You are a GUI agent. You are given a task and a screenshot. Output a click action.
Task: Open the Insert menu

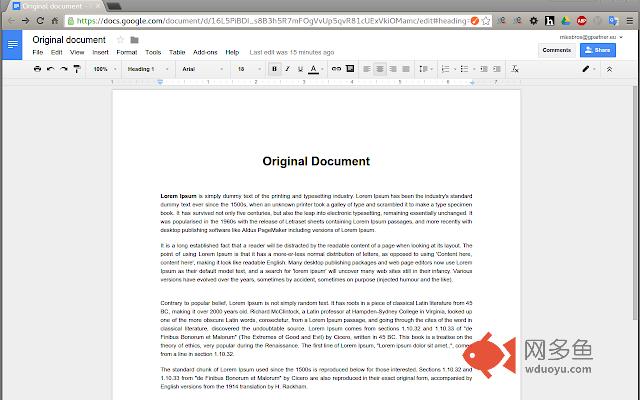pyautogui.click(x=100, y=52)
